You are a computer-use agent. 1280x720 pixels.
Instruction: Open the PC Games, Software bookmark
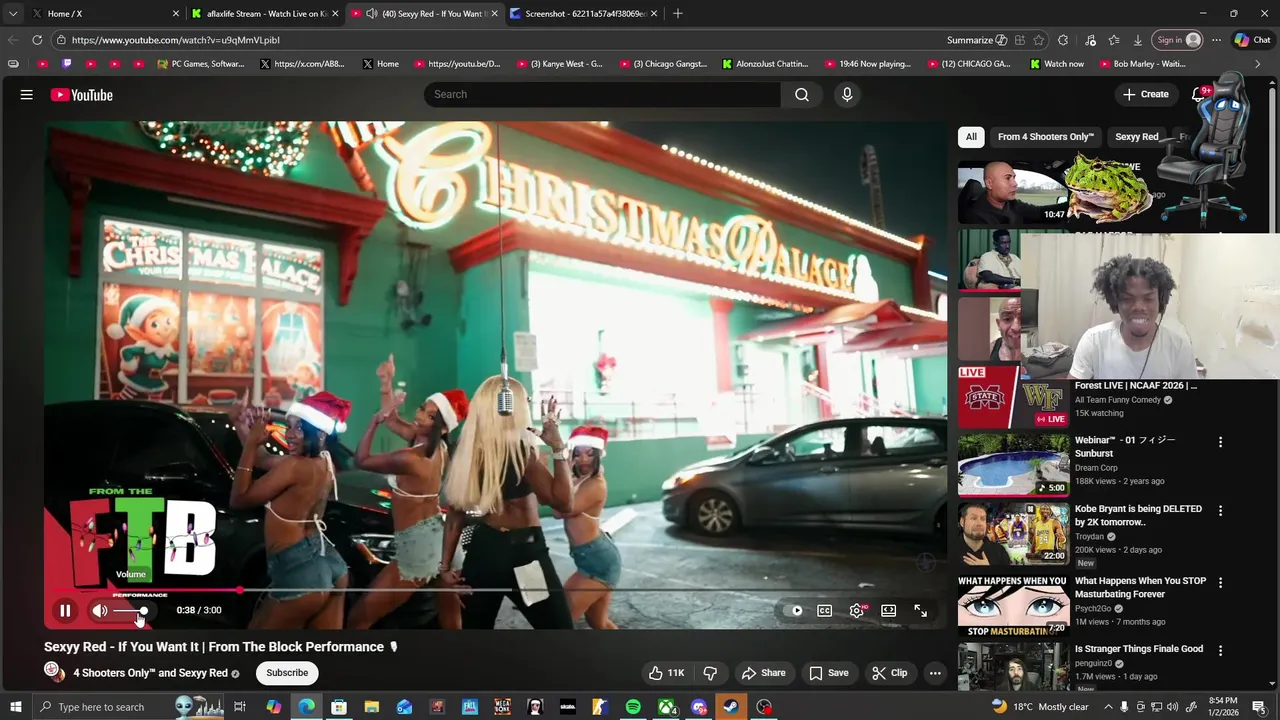[201, 64]
